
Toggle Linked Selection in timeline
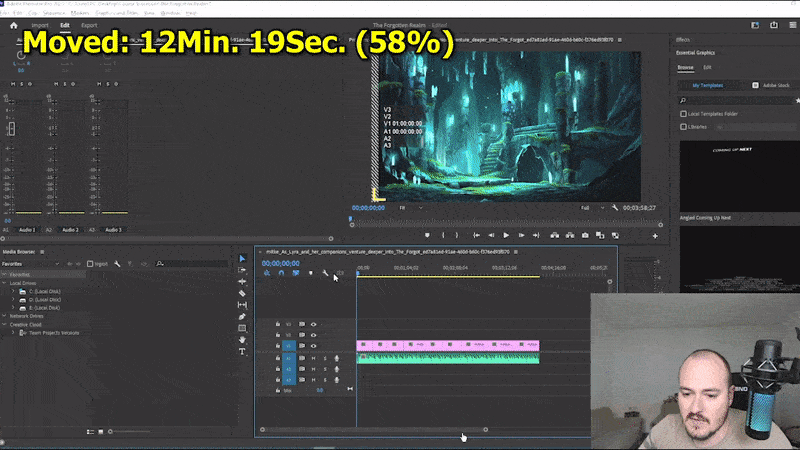pyautogui.click(x=296, y=273)
